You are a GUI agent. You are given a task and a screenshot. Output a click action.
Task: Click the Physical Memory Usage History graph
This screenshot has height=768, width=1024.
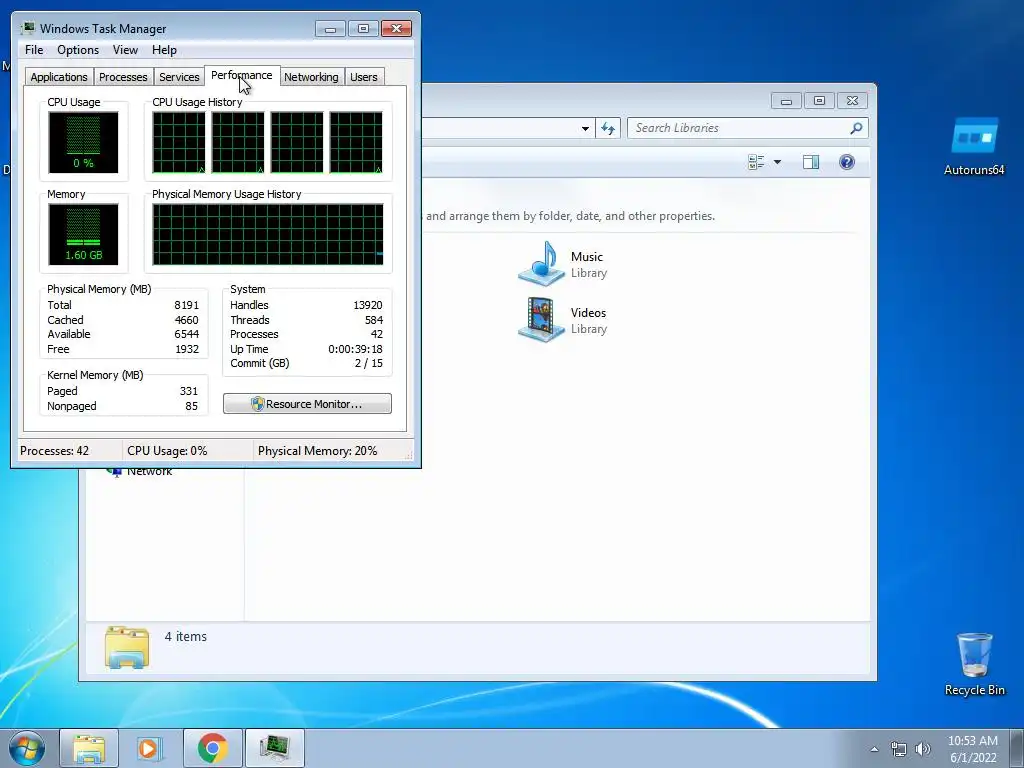click(268, 234)
